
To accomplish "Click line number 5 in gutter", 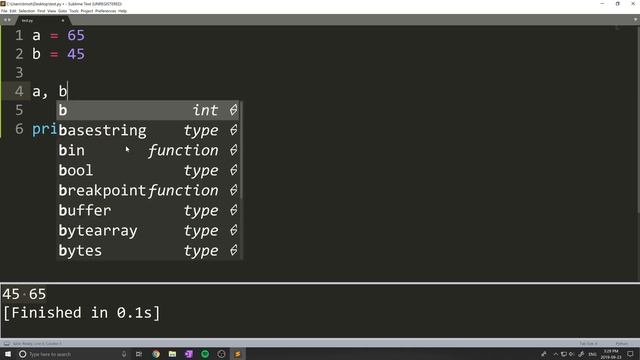I will pos(19,110).
